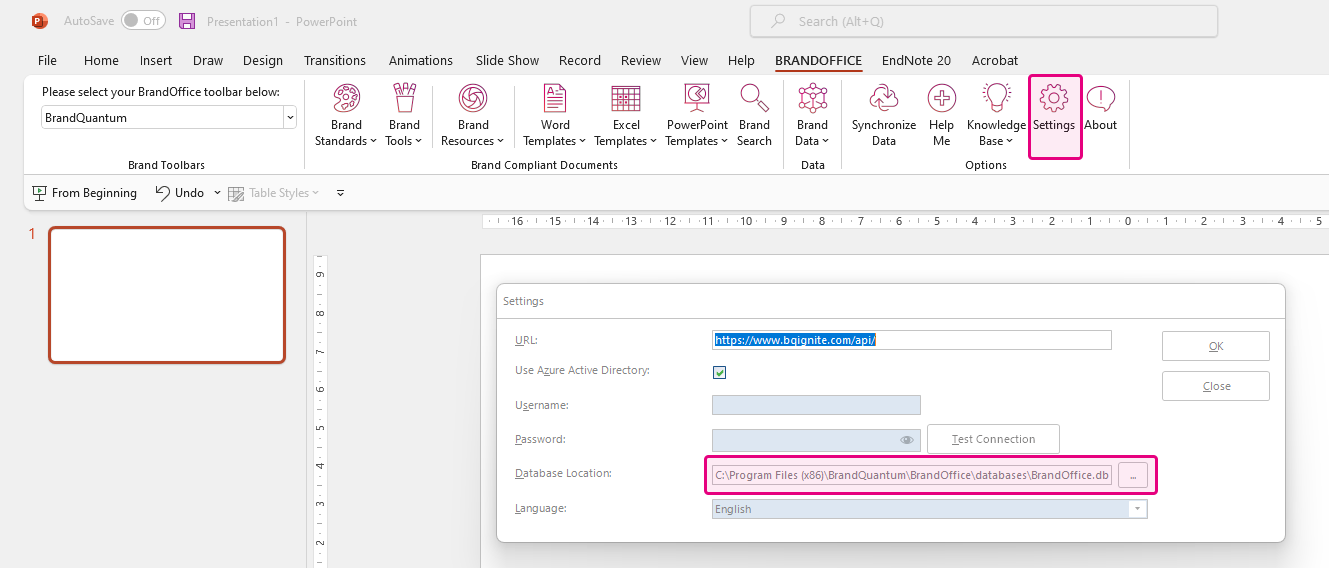
Task: Open the File tab
Action: pos(47,60)
